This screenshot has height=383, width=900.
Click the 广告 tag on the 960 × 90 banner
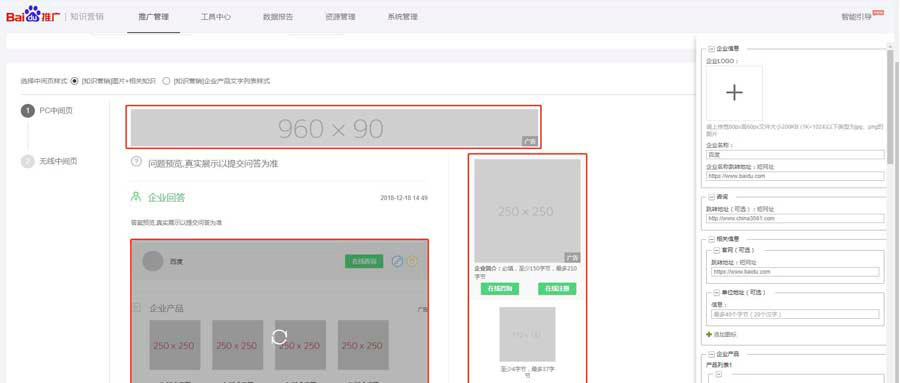tap(530, 141)
